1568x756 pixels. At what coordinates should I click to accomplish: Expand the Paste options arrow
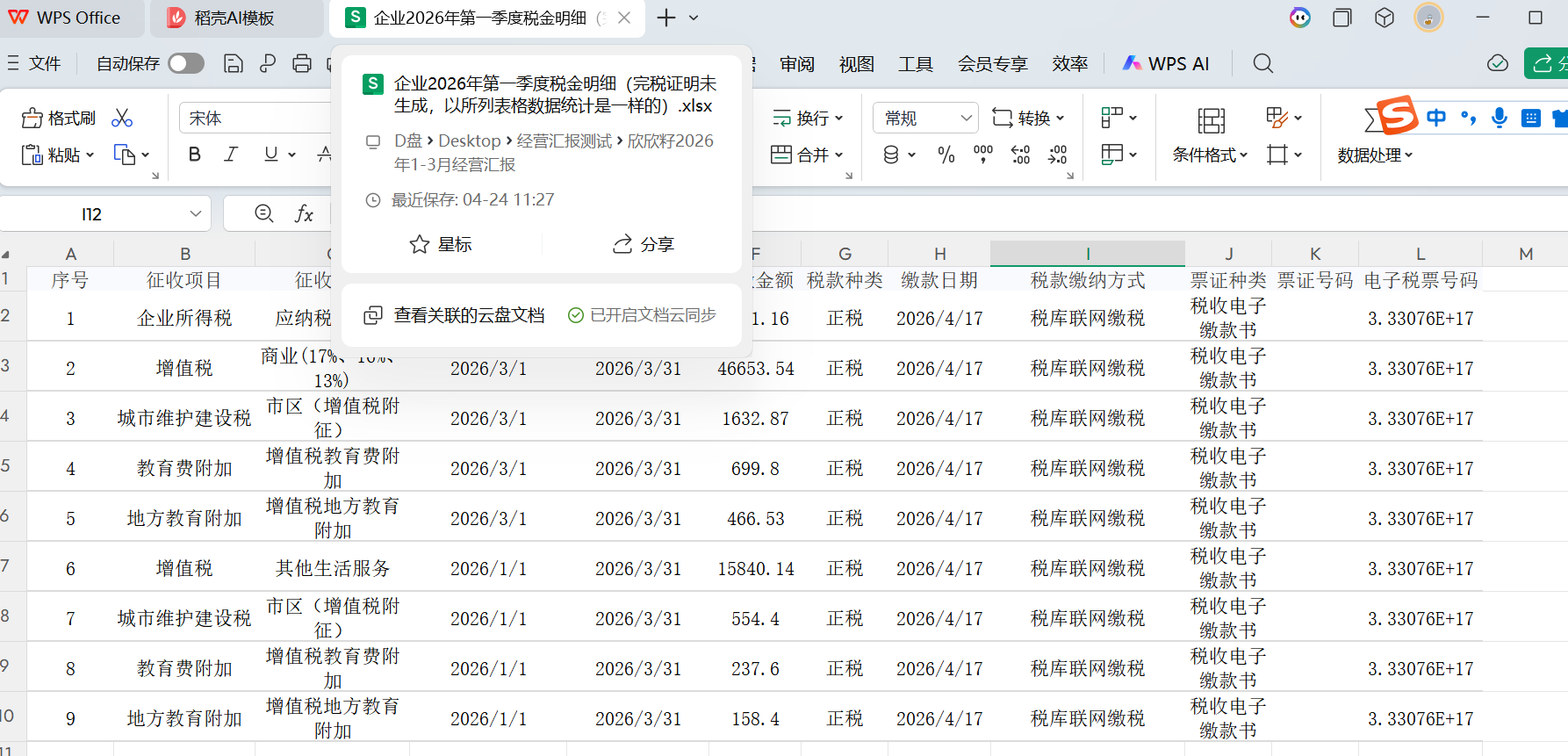coord(90,155)
